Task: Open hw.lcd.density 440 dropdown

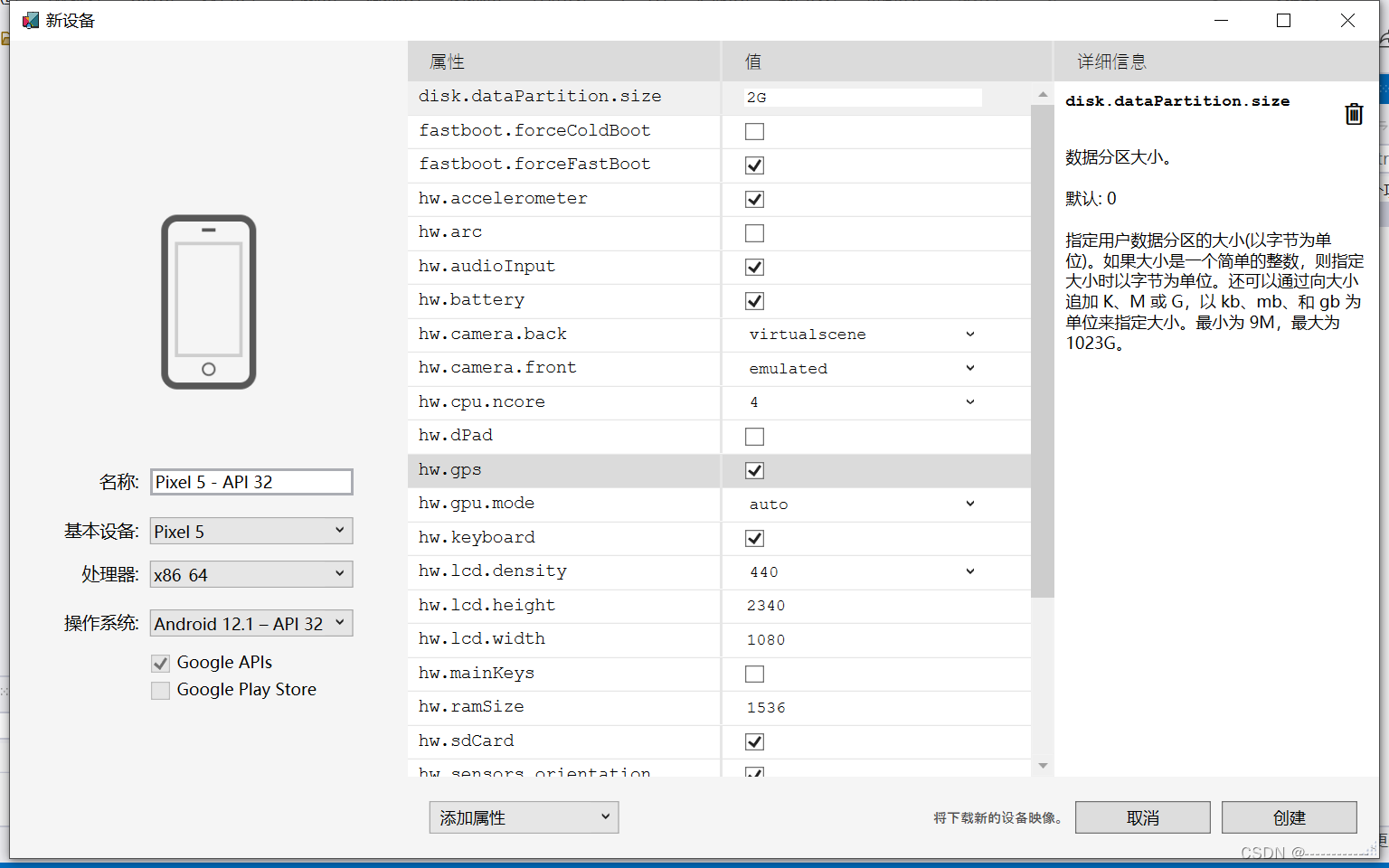Action: click(863, 572)
